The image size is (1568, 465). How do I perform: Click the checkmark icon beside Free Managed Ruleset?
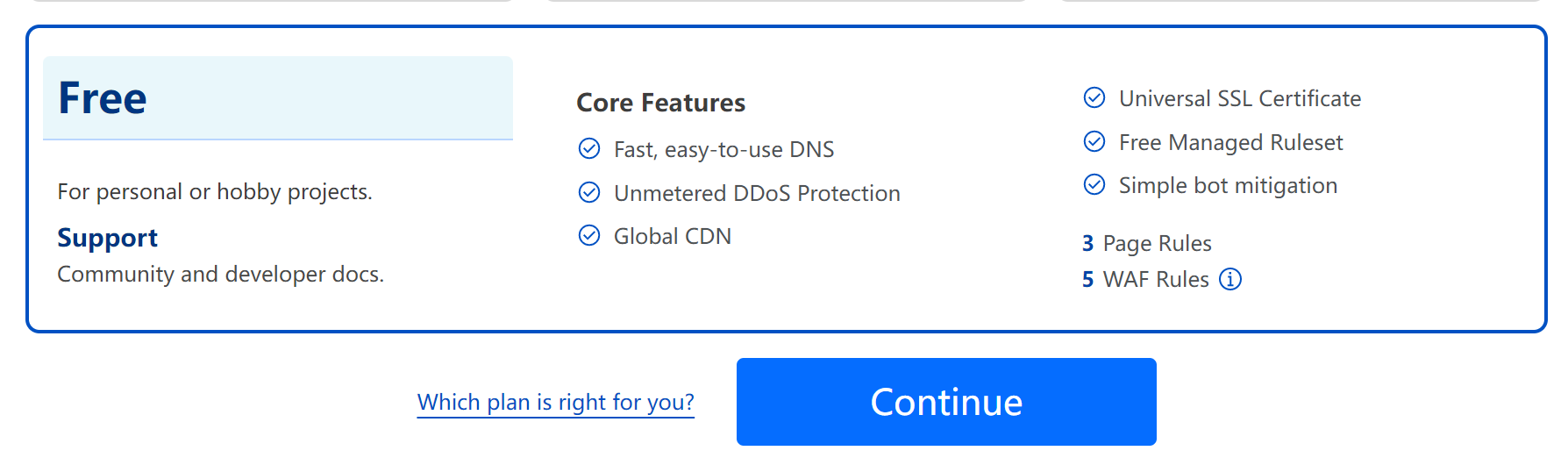[x=1094, y=141]
